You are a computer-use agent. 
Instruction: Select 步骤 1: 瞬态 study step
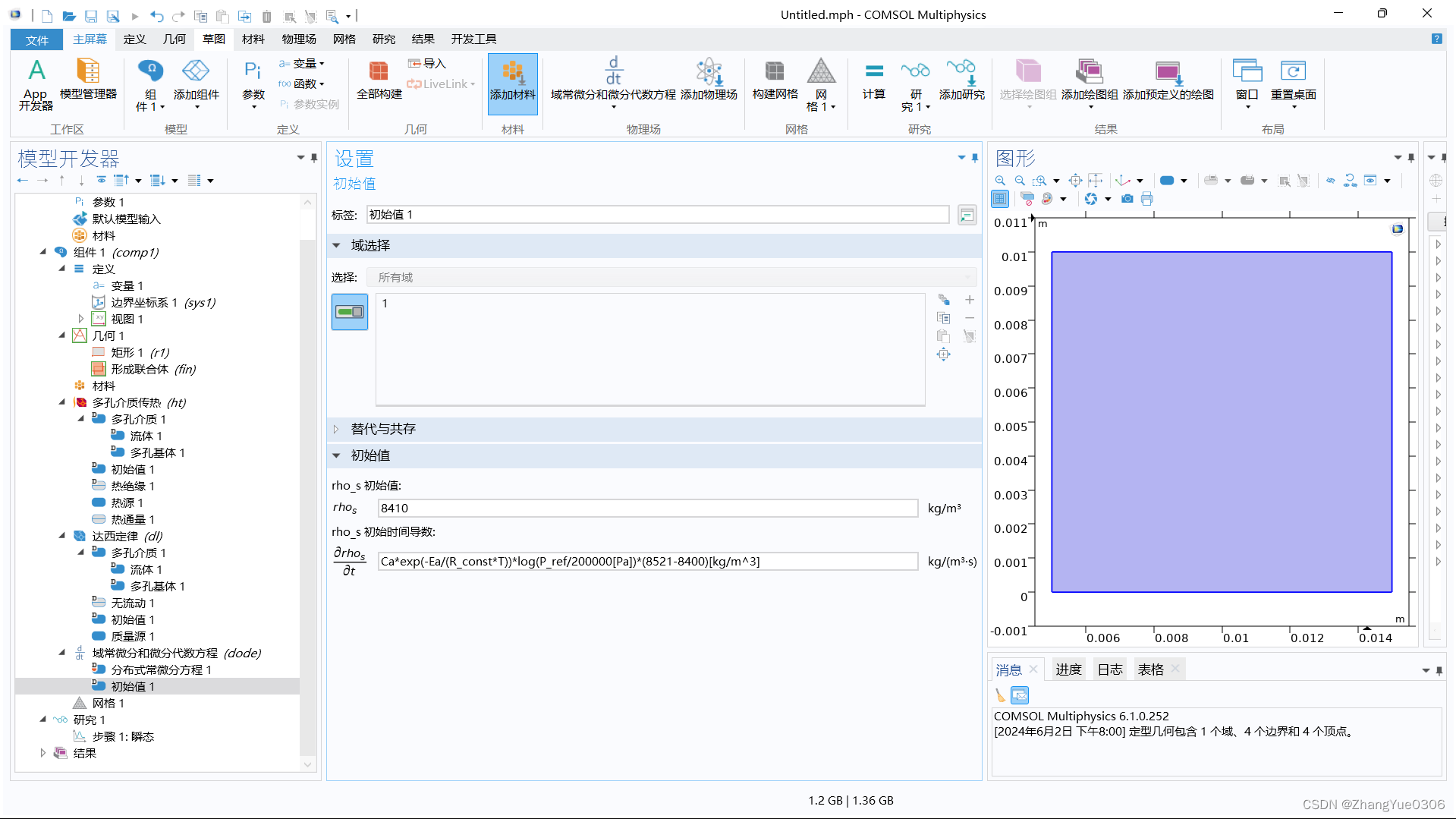click(x=123, y=736)
